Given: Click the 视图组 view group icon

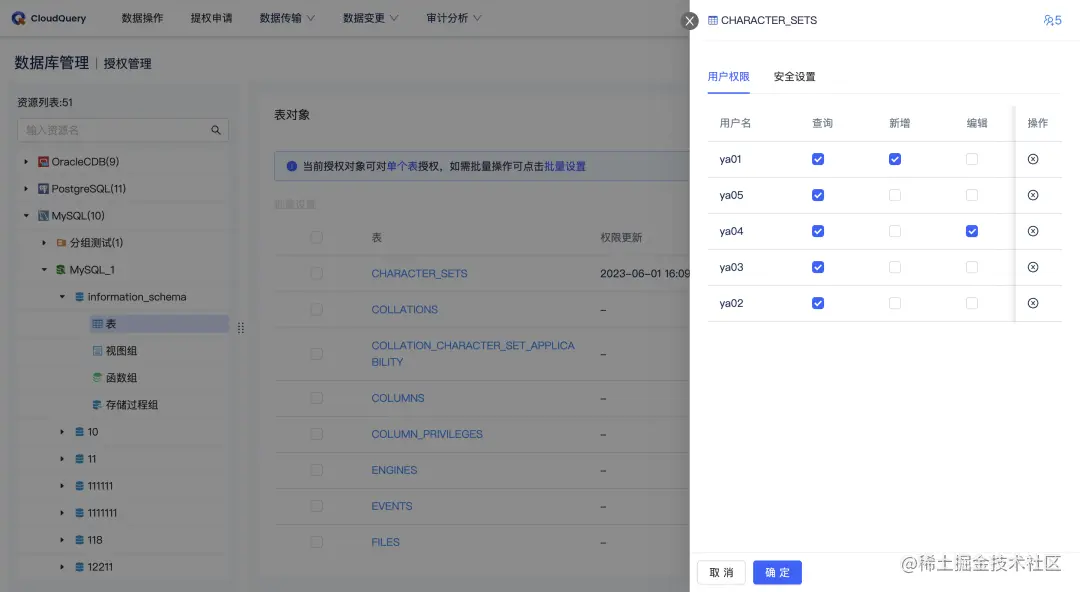Looking at the screenshot, I should (x=97, y=351).
